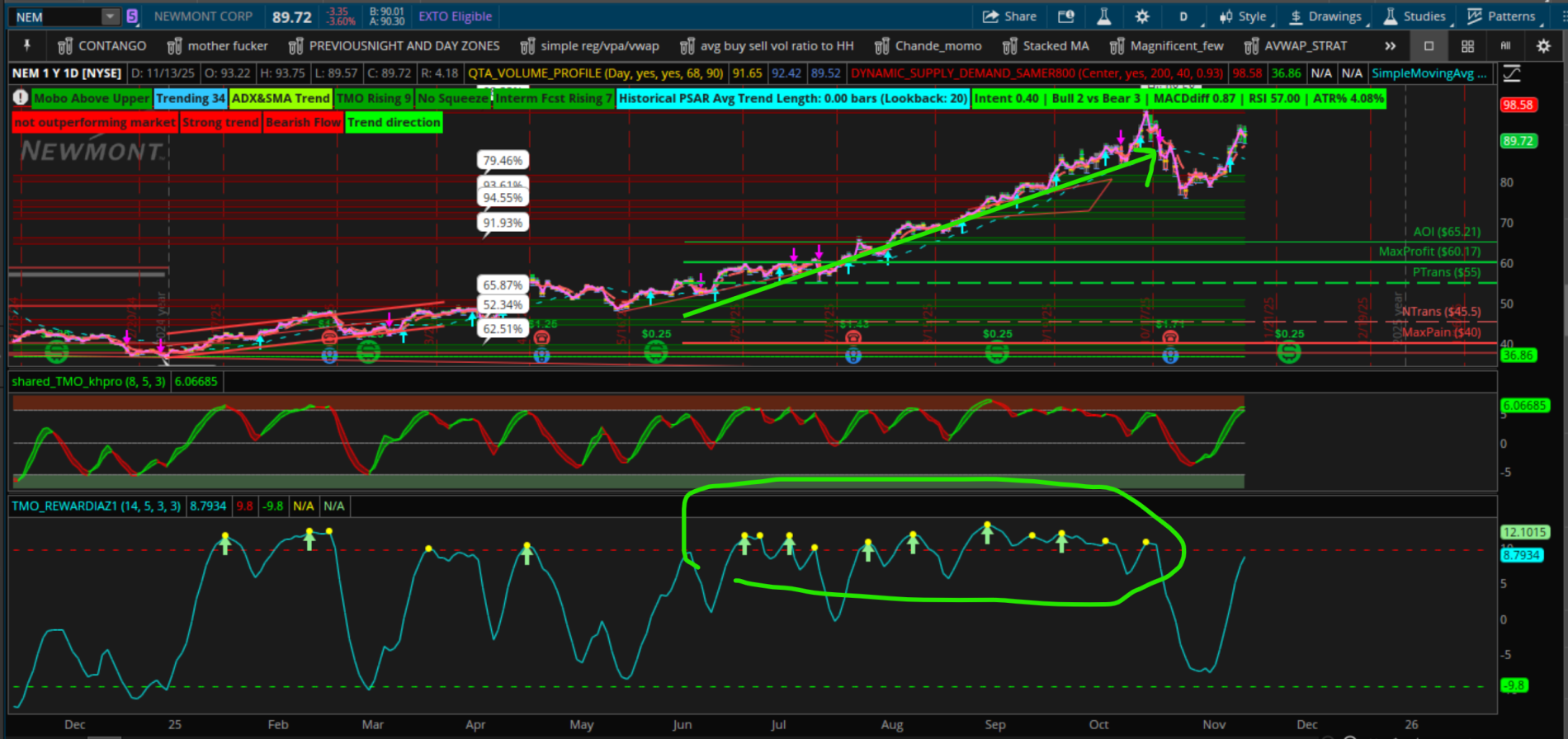Open the Style menu
Viewport: 1568px width, 739px height.
1244,16
